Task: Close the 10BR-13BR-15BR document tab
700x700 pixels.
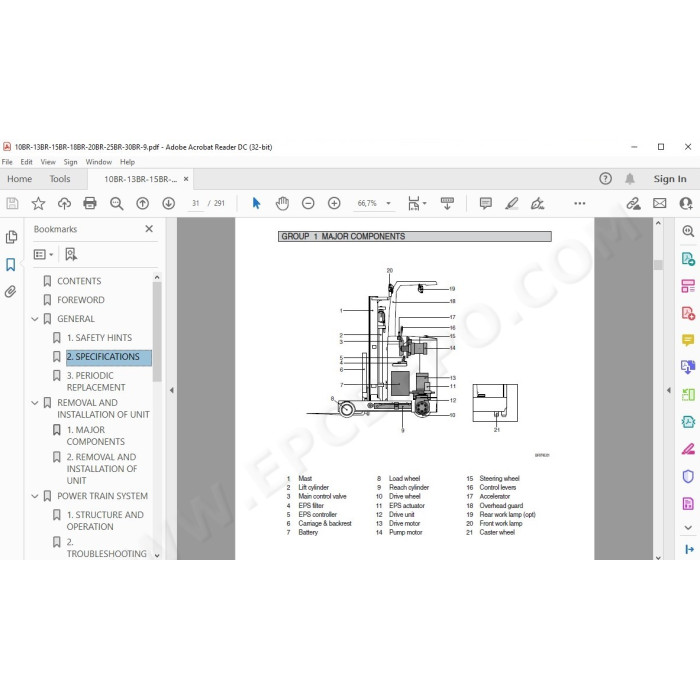Action: 186,179
